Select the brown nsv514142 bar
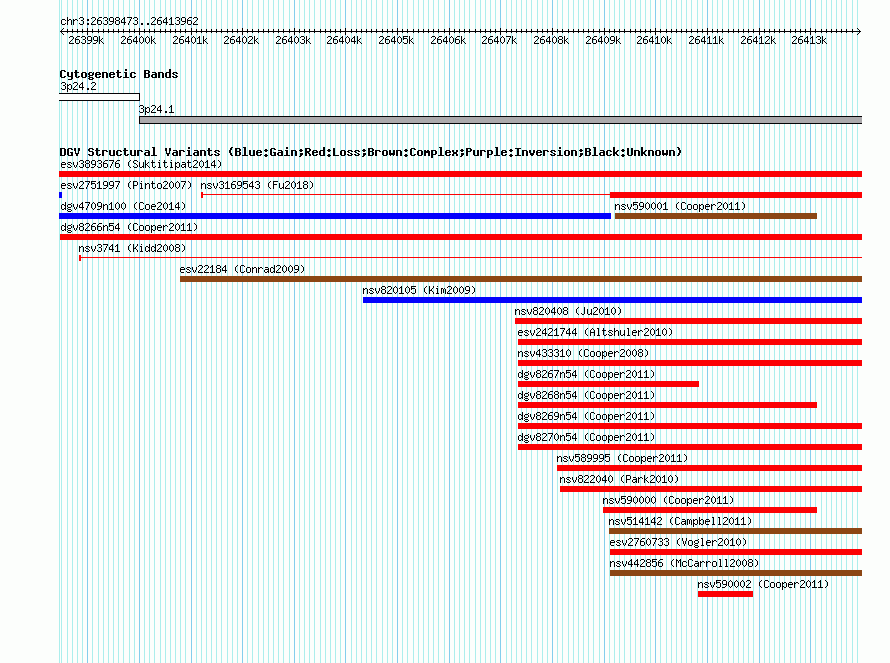The width and height of the screenshot is (890, 663). click(736, 531)
